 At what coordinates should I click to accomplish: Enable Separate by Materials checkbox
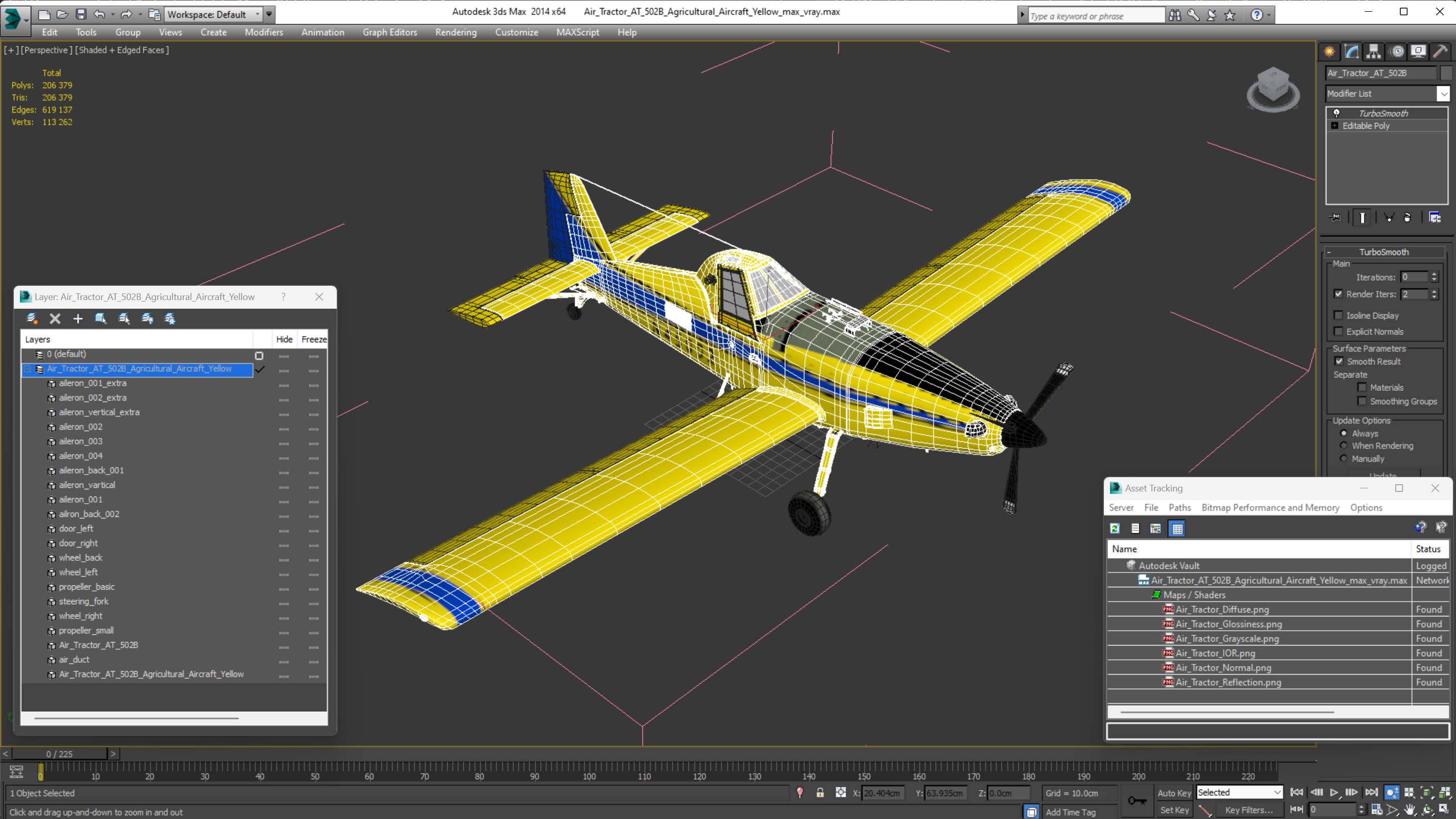pos(1362,387)
